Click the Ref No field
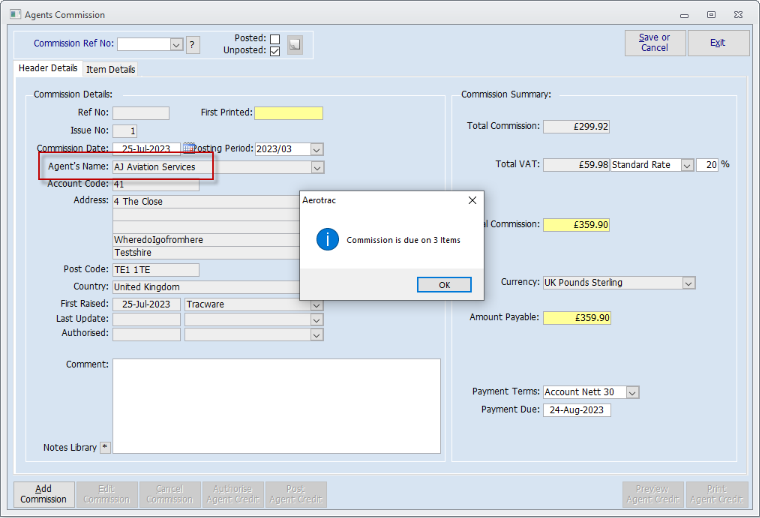 pyautogui.click(x=141, y=113)
